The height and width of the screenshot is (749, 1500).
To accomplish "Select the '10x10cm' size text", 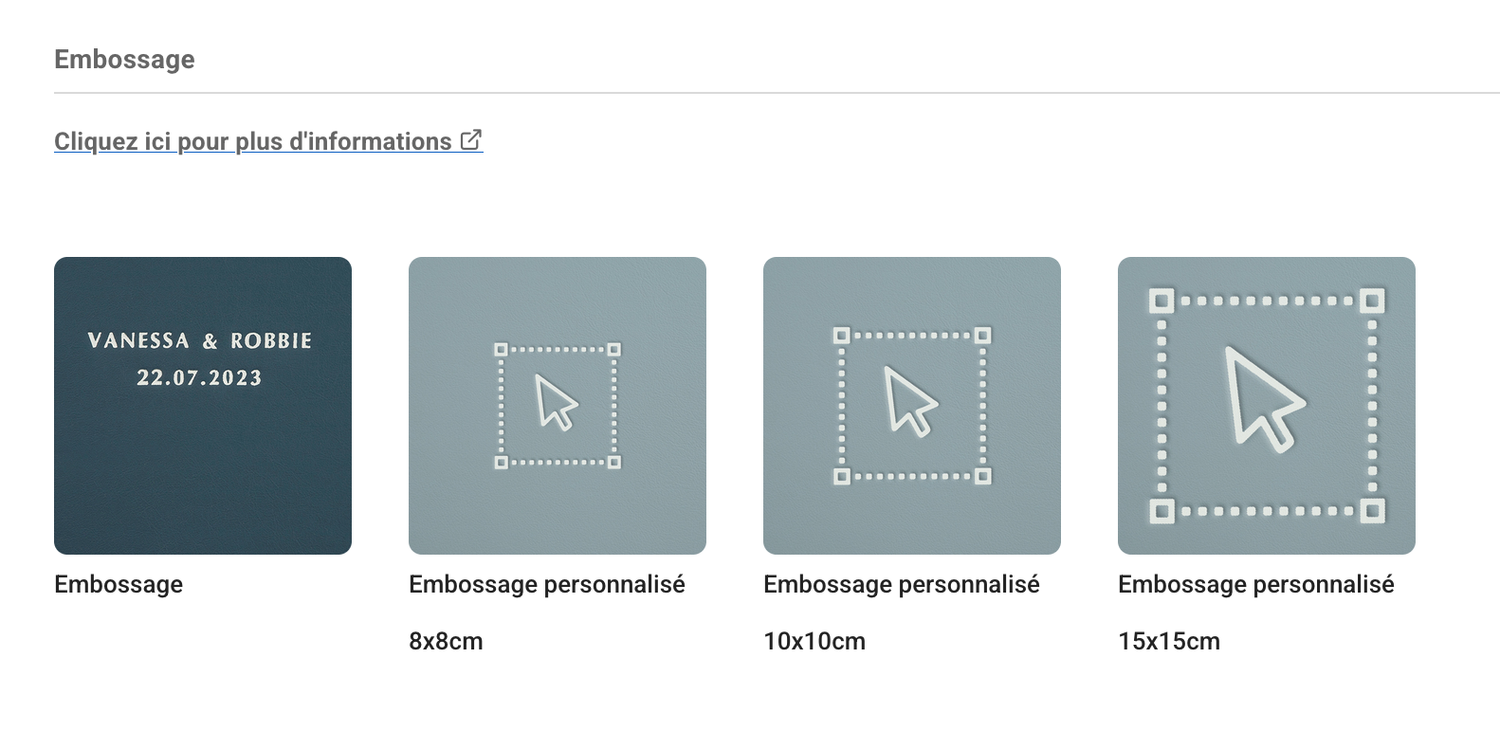I will point(814,641).
